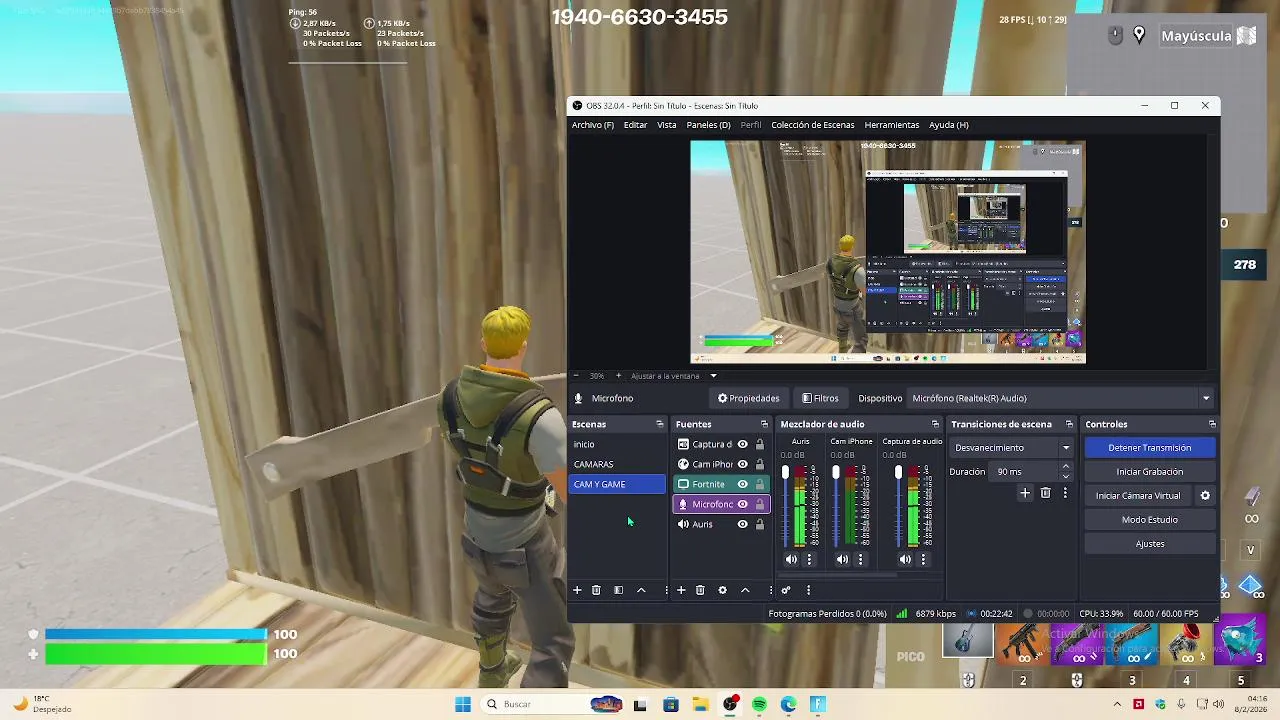
Task: Mute the Auris audio channel
Action: [x=791, y=560]
